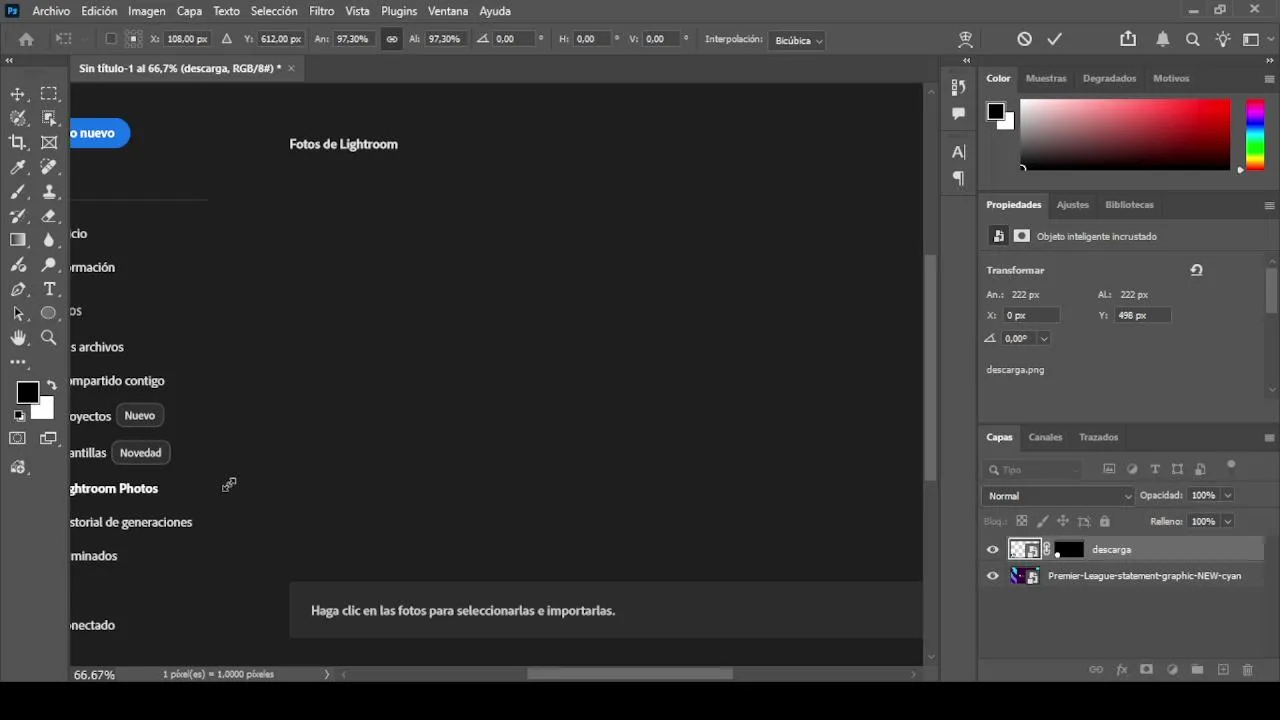Select the Path Selection tool

point(18,313)
